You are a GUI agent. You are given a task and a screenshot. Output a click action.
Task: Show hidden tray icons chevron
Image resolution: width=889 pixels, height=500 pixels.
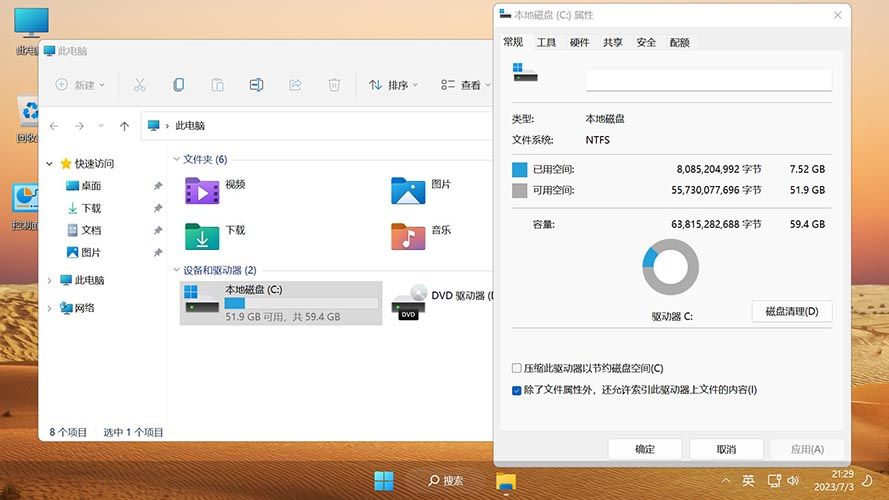[726, 481]
